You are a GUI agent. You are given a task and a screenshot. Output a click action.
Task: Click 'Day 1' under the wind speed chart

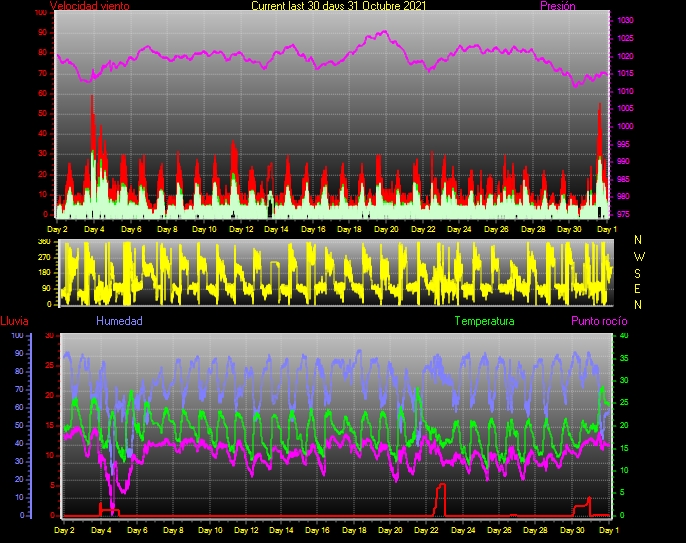(x=606, y=229)
